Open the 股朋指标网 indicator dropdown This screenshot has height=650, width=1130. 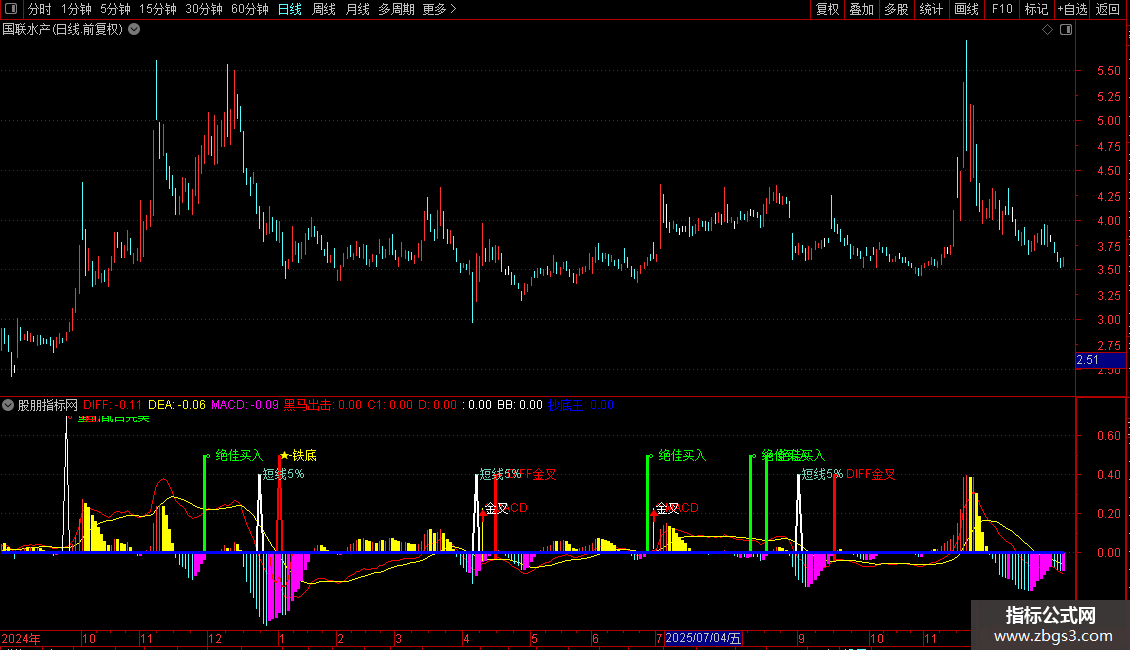click(8, 405)
